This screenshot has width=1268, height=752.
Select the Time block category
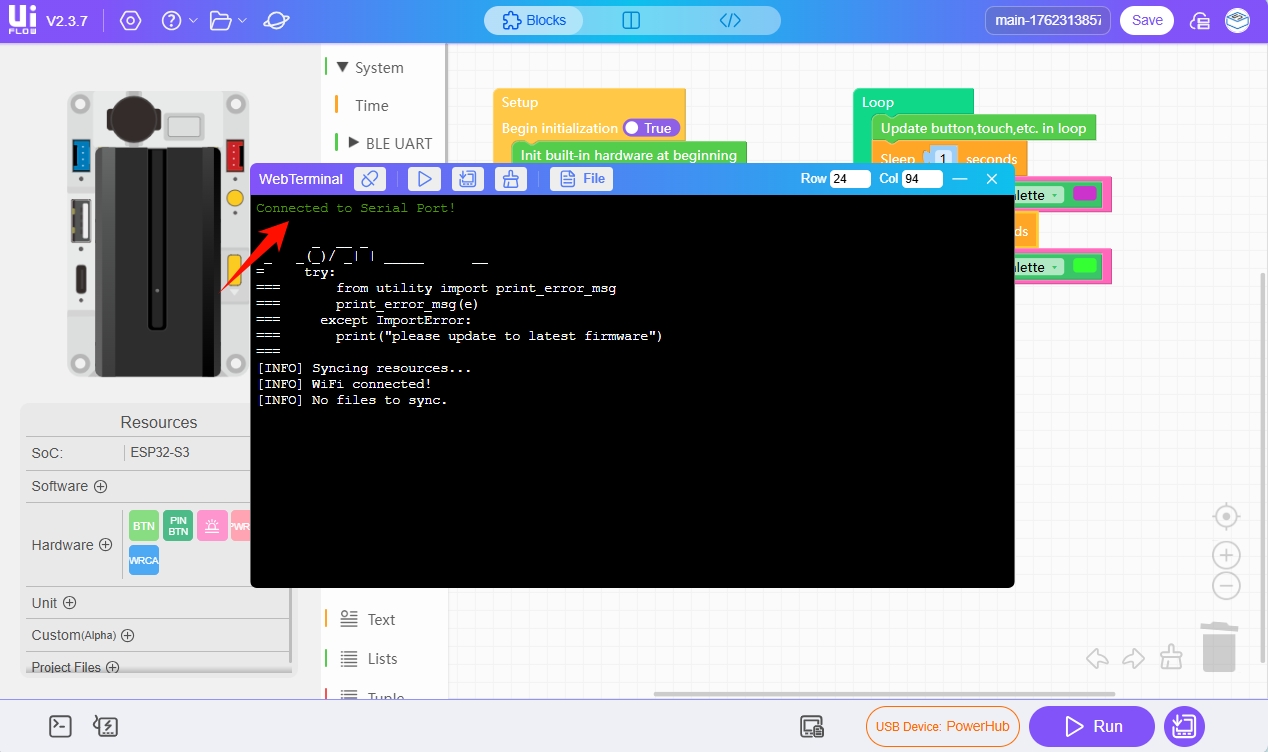point(371,105)
